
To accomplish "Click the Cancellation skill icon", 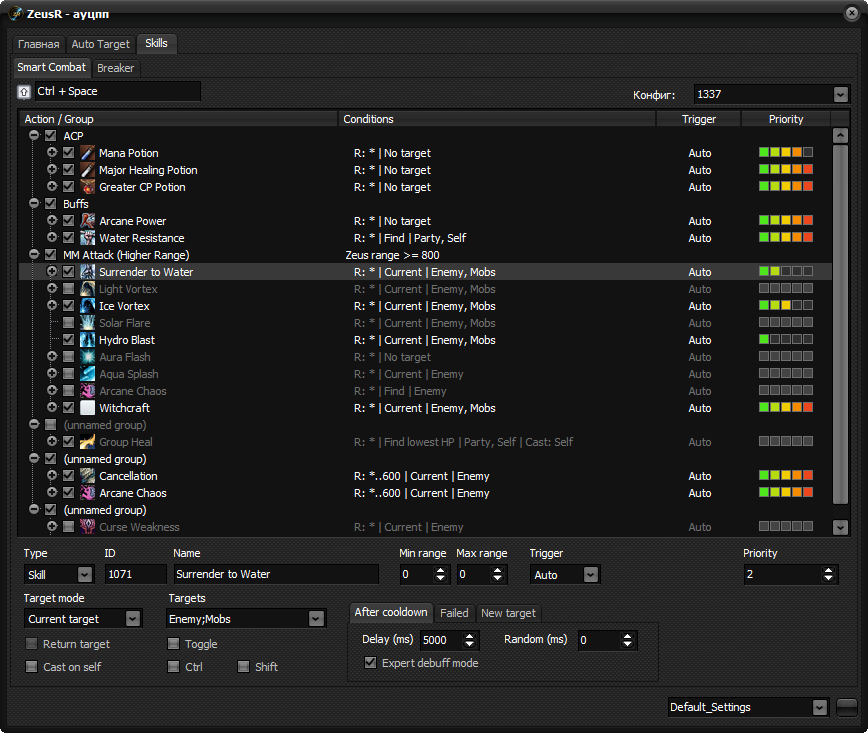I will coord(87,476).
